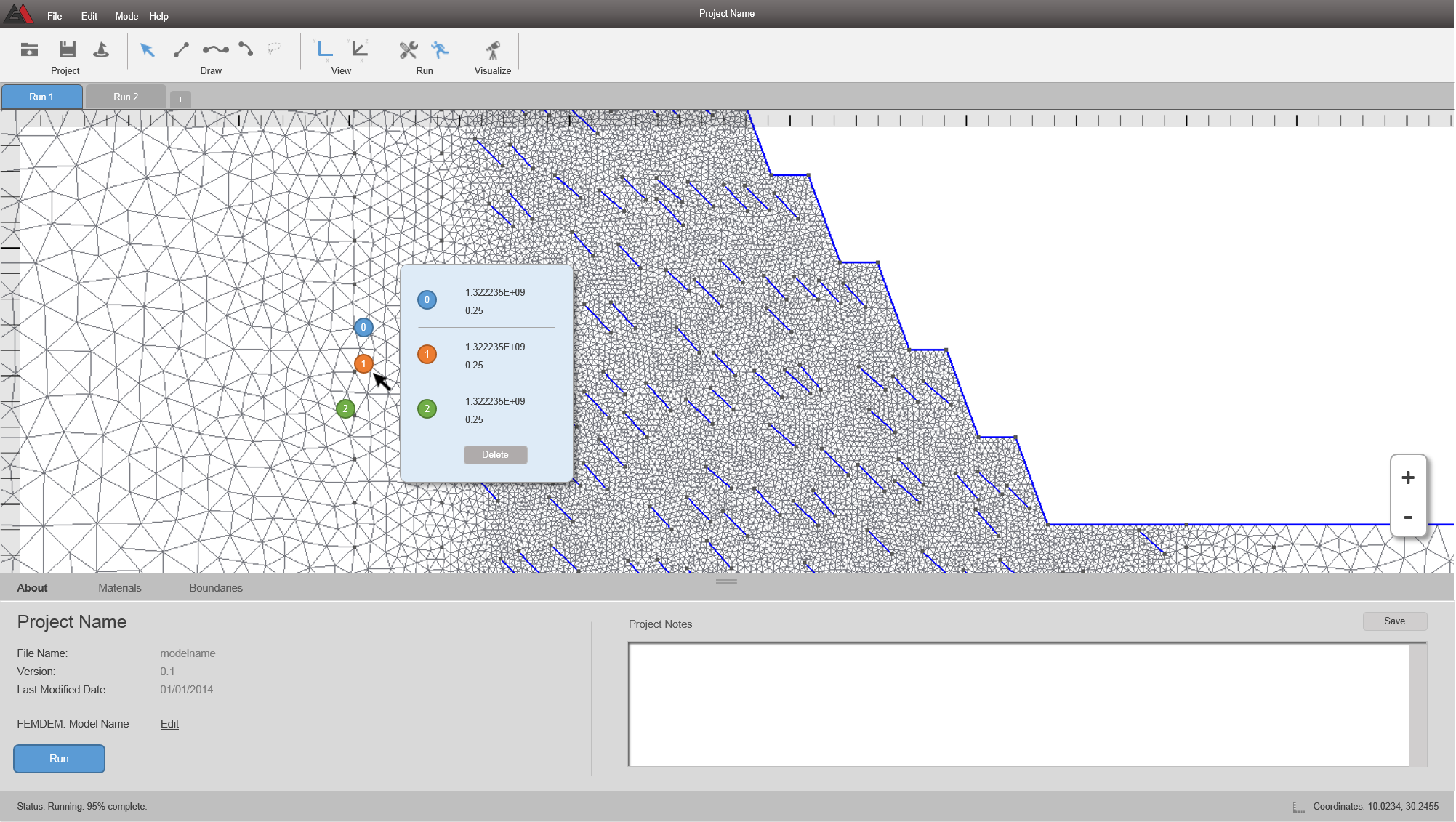Click the status running 95% text
1456x822 pixels.
81,807
